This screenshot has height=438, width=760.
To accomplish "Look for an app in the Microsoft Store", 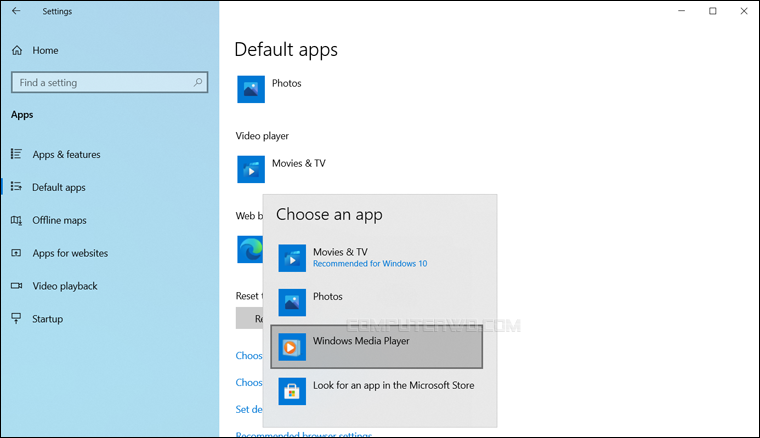I will pos(377,391).
